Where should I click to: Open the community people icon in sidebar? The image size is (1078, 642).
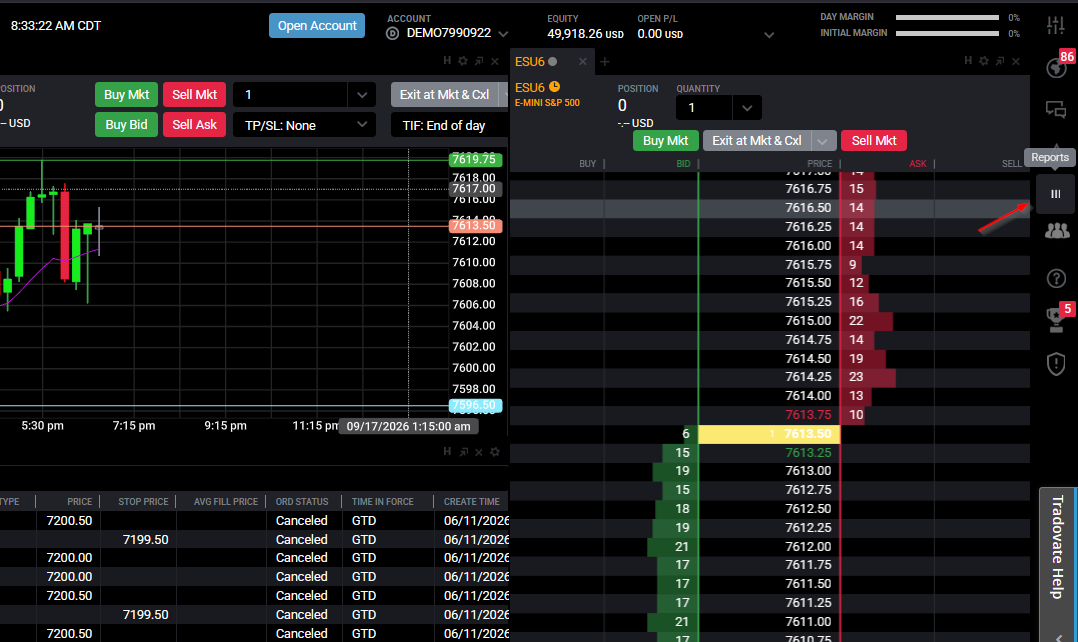(1057, 231)
